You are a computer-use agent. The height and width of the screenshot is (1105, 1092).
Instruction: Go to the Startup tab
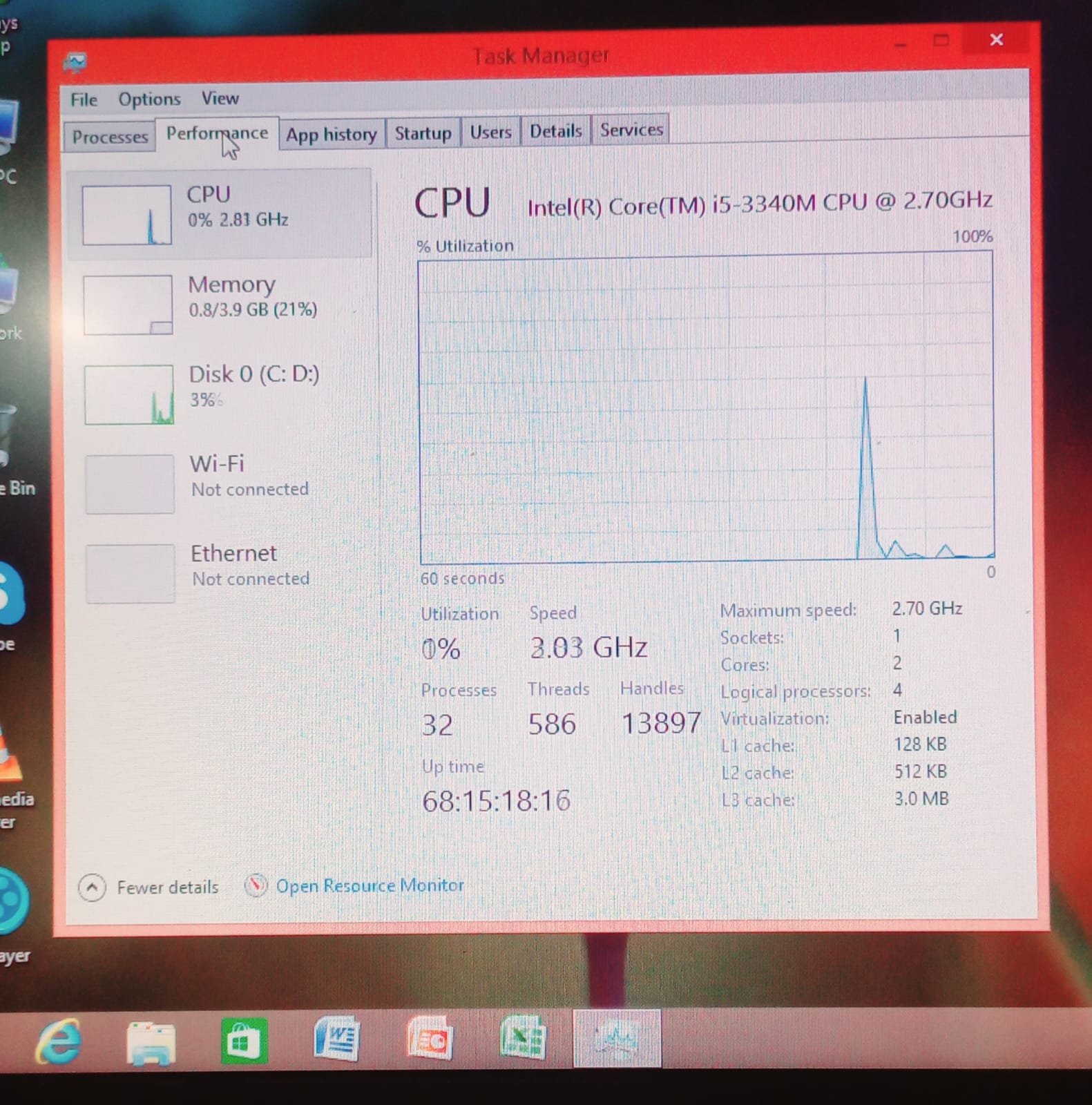[423, 133]
